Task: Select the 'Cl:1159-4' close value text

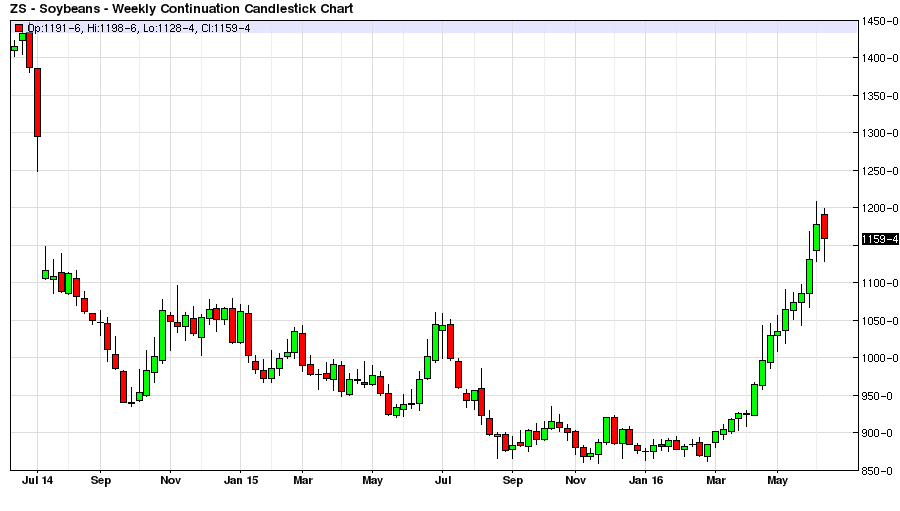Action: [x=226, y=28]
